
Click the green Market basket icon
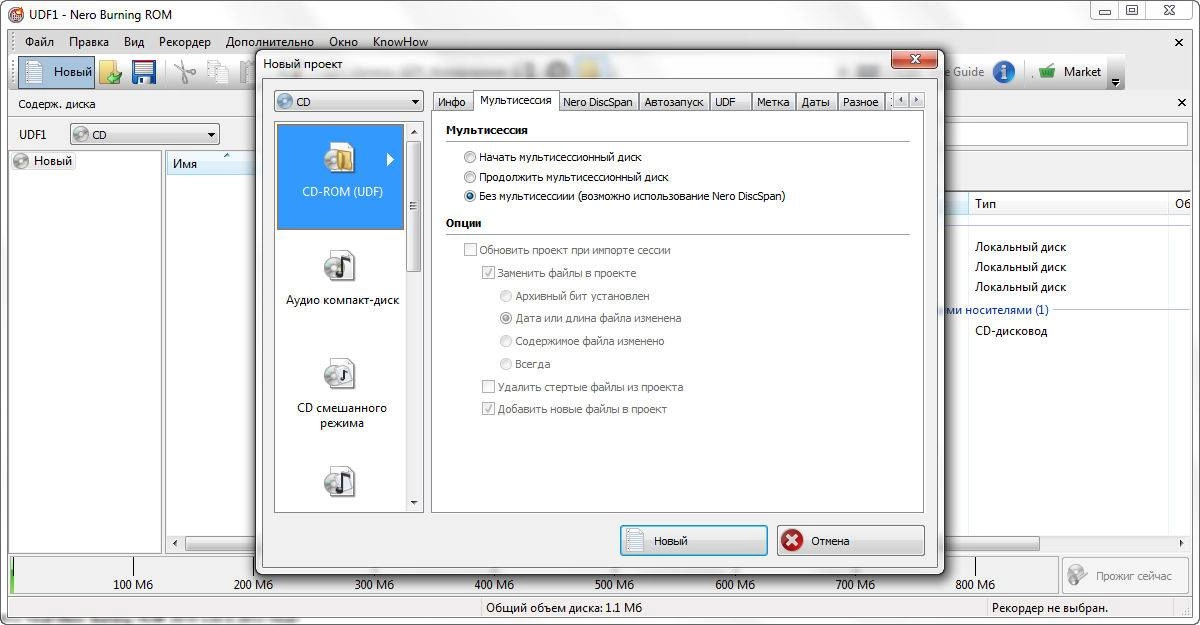[1047, 72]
